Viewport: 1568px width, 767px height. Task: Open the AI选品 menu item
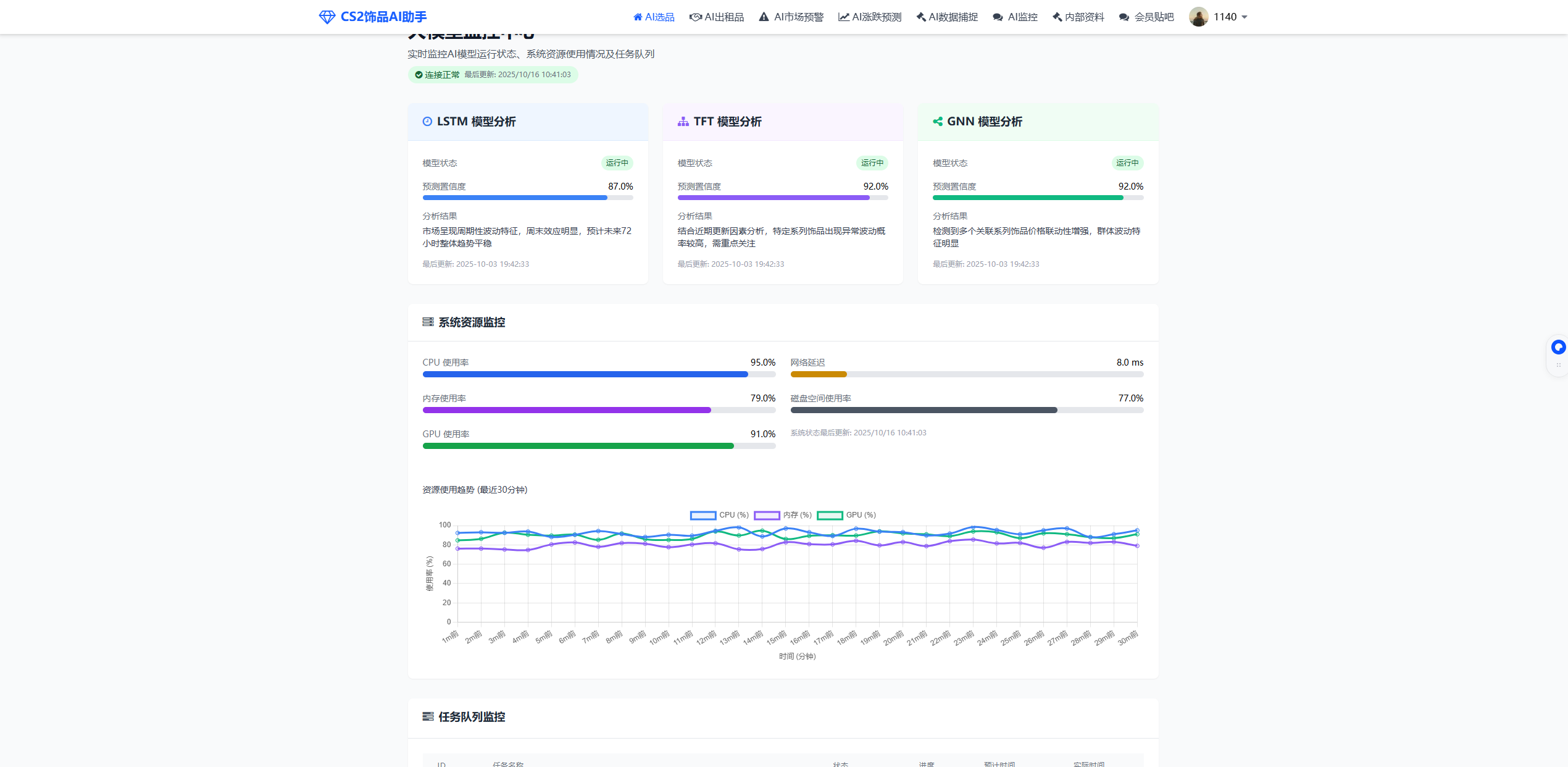(x=654, y=17)
